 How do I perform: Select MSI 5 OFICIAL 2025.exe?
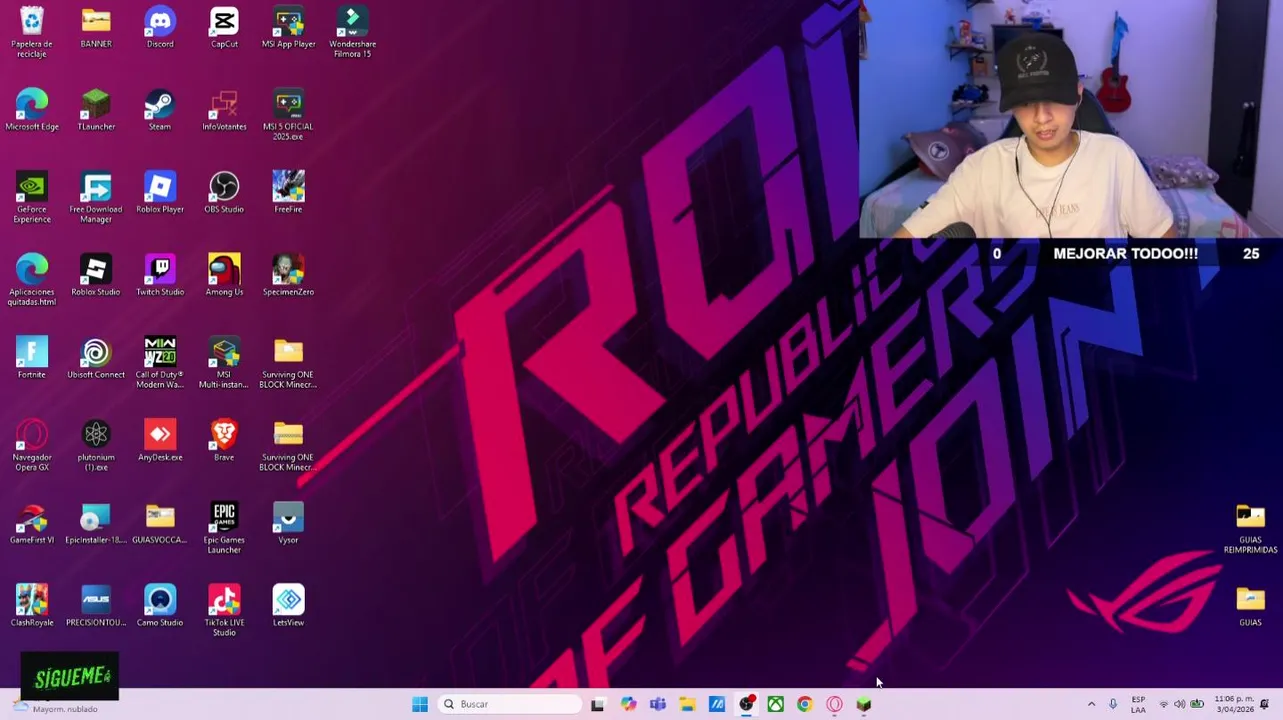(288, 115)
